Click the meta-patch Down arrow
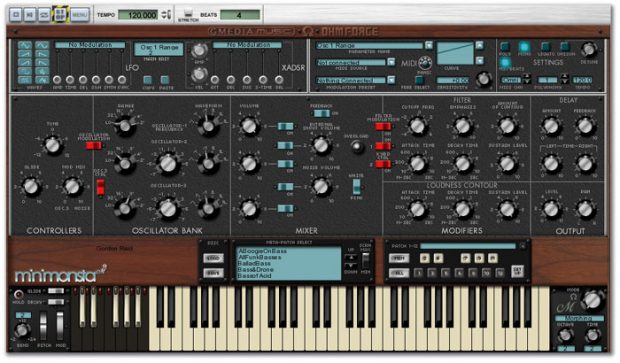The height and width of the screenshot is (363, 620). pyautogui.click(x=351, y=266)
